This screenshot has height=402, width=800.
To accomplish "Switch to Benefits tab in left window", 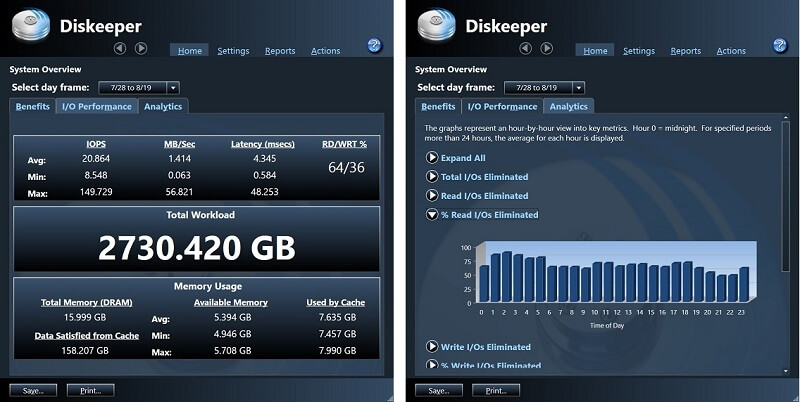I will point(33,107).
